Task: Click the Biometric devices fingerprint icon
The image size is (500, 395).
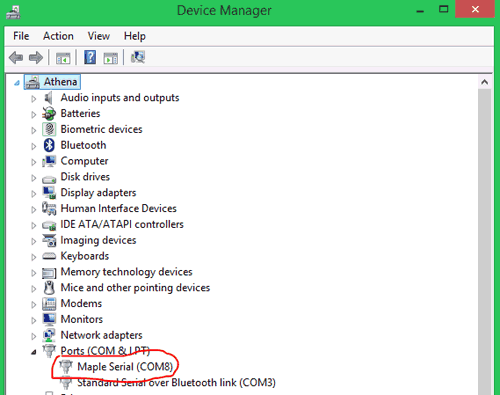Action: pos(49,129)
